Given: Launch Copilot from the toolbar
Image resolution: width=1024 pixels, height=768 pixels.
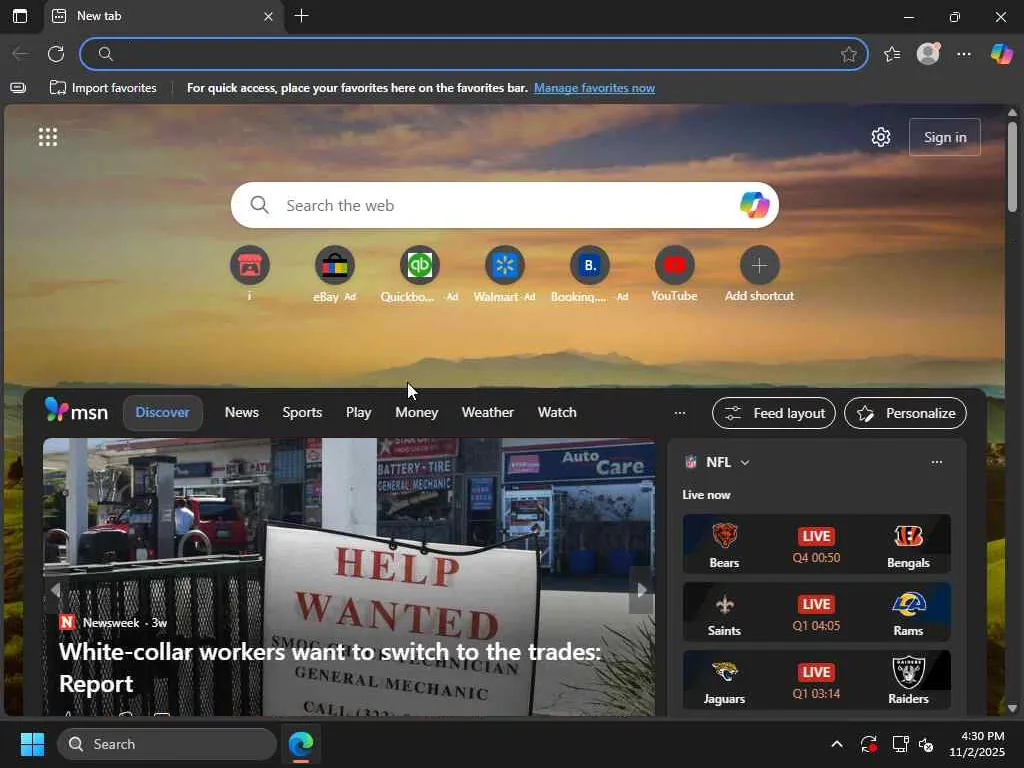Looking at the screenshot, I should (x=1001, y=54).
